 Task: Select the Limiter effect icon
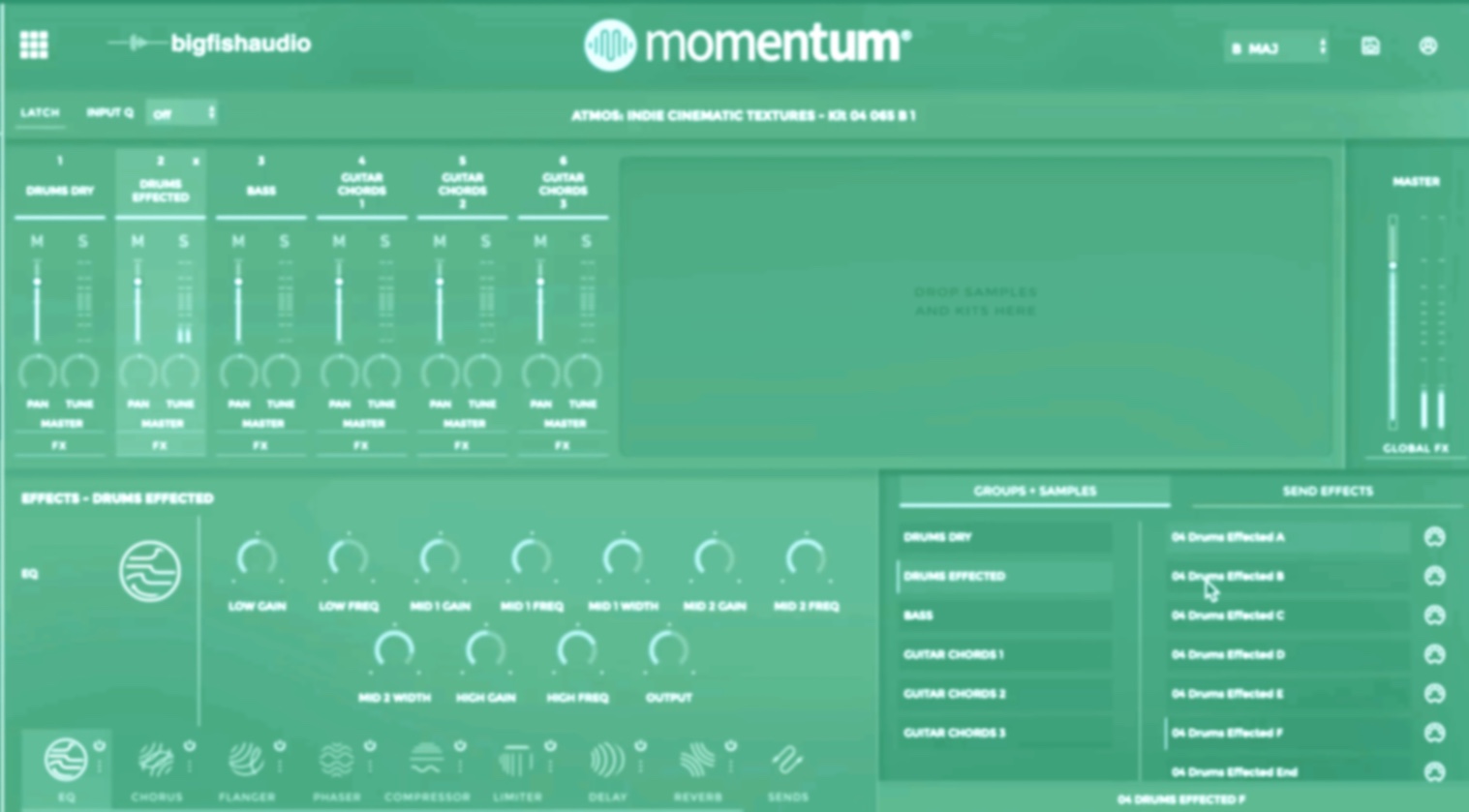pos(516,761)
